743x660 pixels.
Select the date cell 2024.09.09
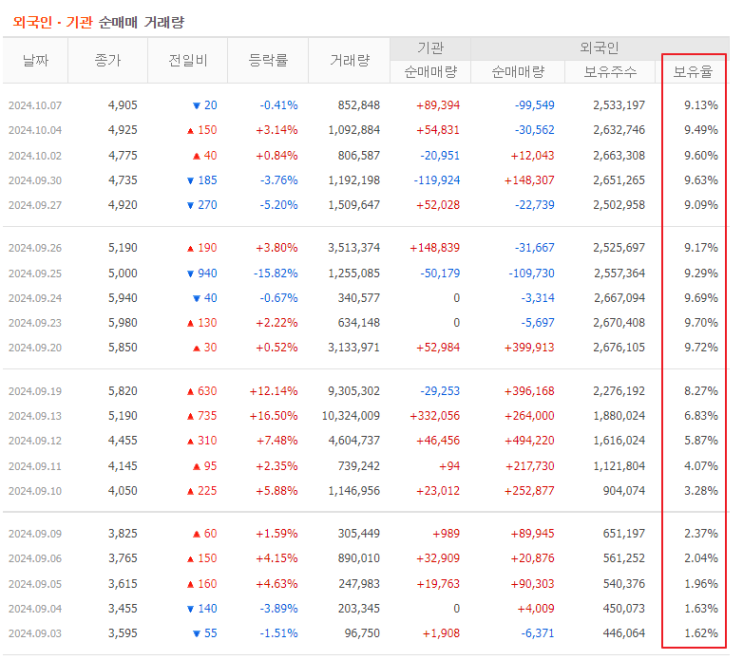coord(35,533)
